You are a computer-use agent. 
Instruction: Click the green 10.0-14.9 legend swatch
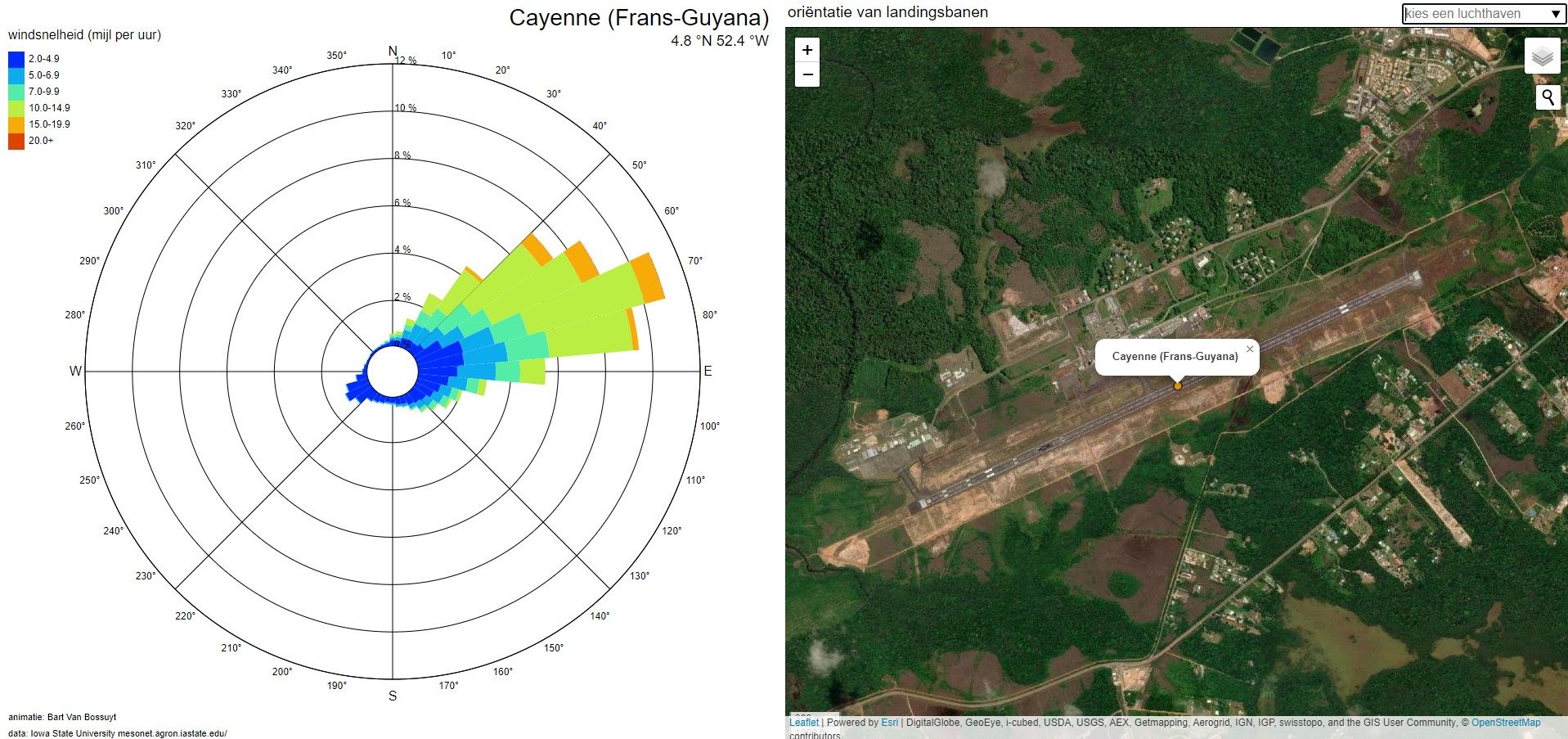(16, 108)
